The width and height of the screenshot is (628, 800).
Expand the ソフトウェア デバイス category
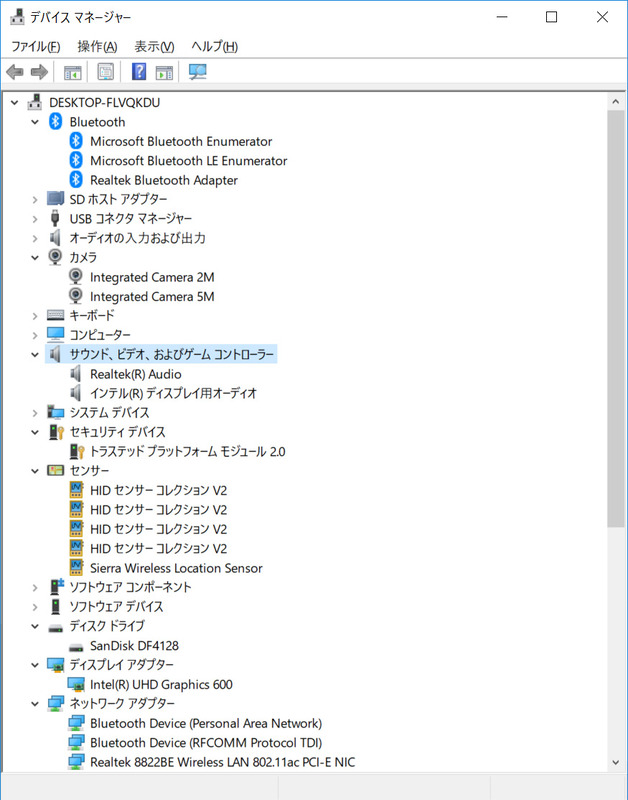click(35, 607)
